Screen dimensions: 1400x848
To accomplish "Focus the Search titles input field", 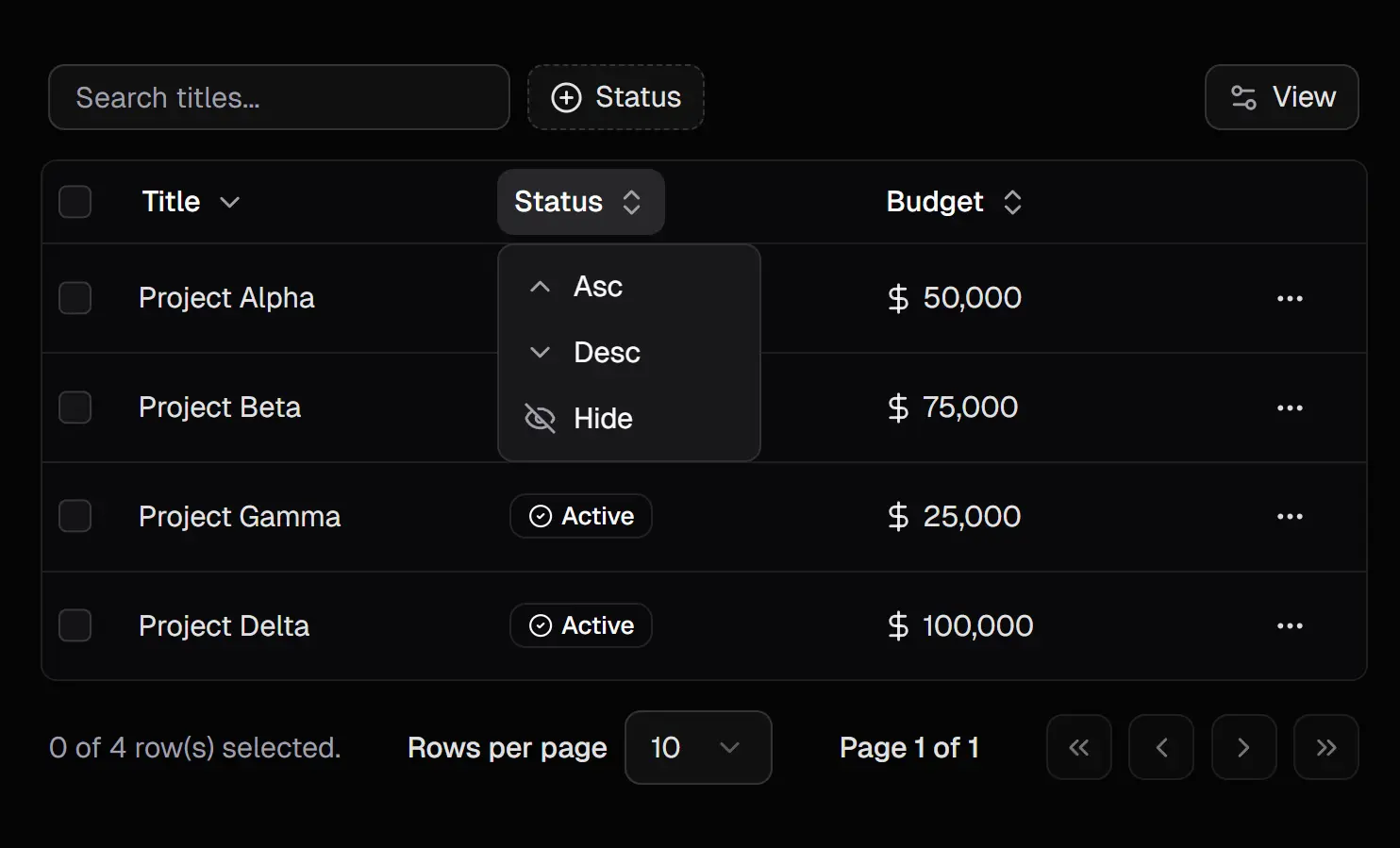I will click(x=279, y=97).
